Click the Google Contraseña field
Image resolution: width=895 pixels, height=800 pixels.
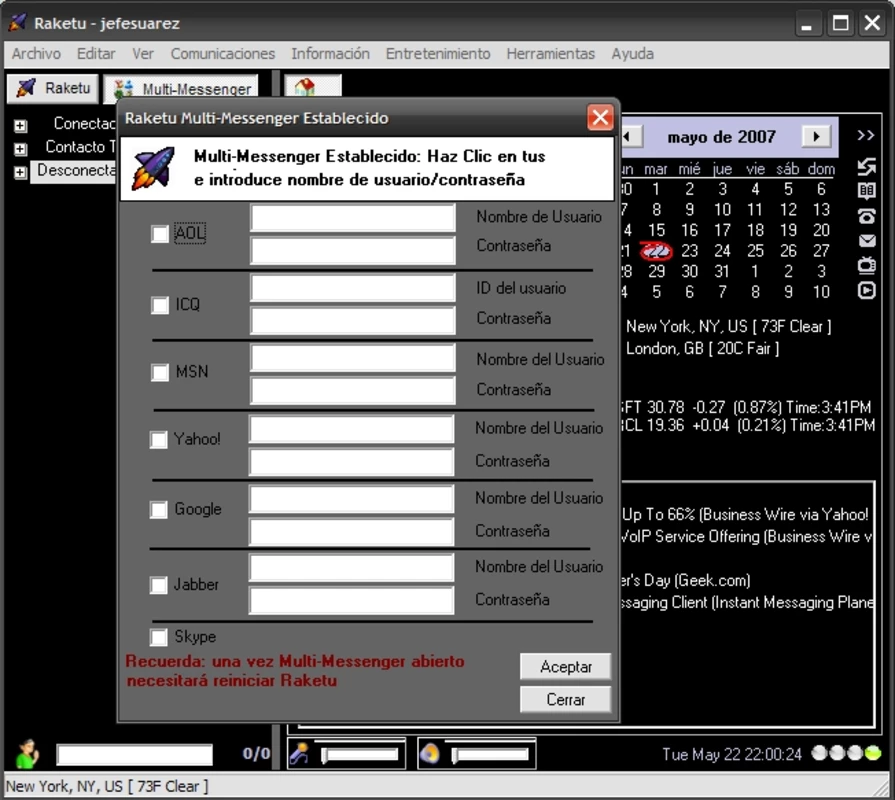[352, 532]
